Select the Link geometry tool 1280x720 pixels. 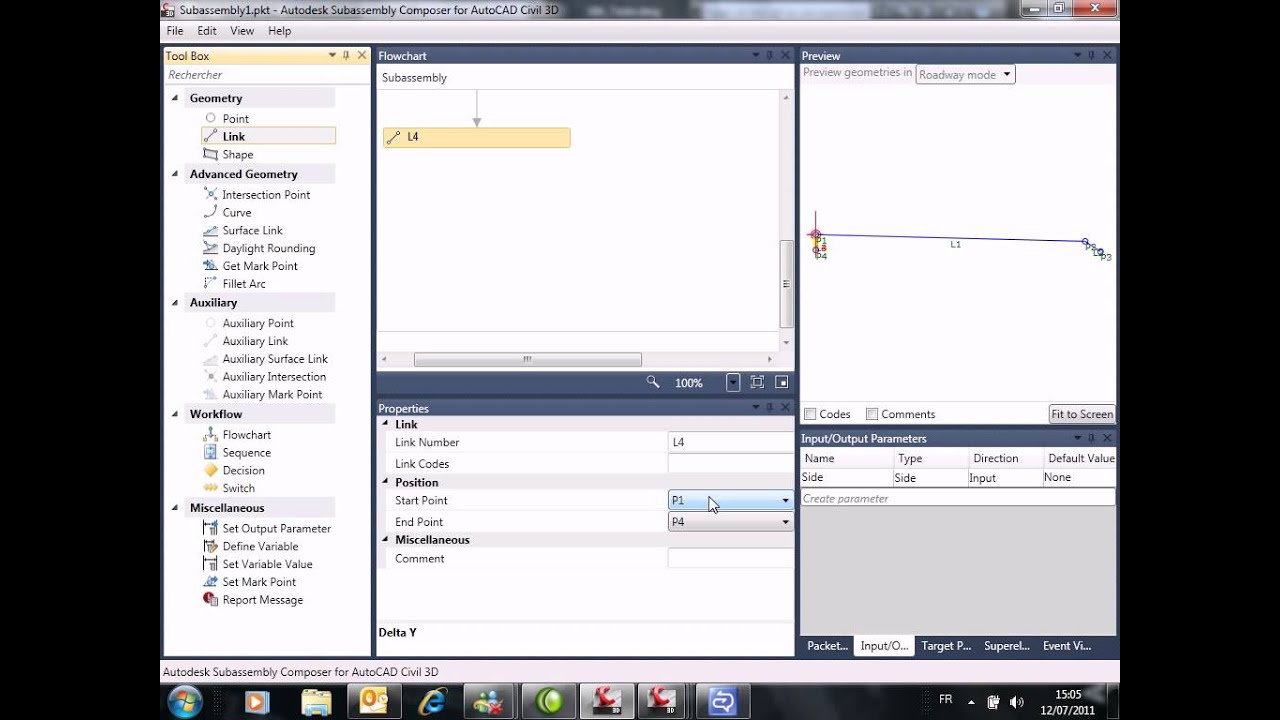(x=268, y=136)
